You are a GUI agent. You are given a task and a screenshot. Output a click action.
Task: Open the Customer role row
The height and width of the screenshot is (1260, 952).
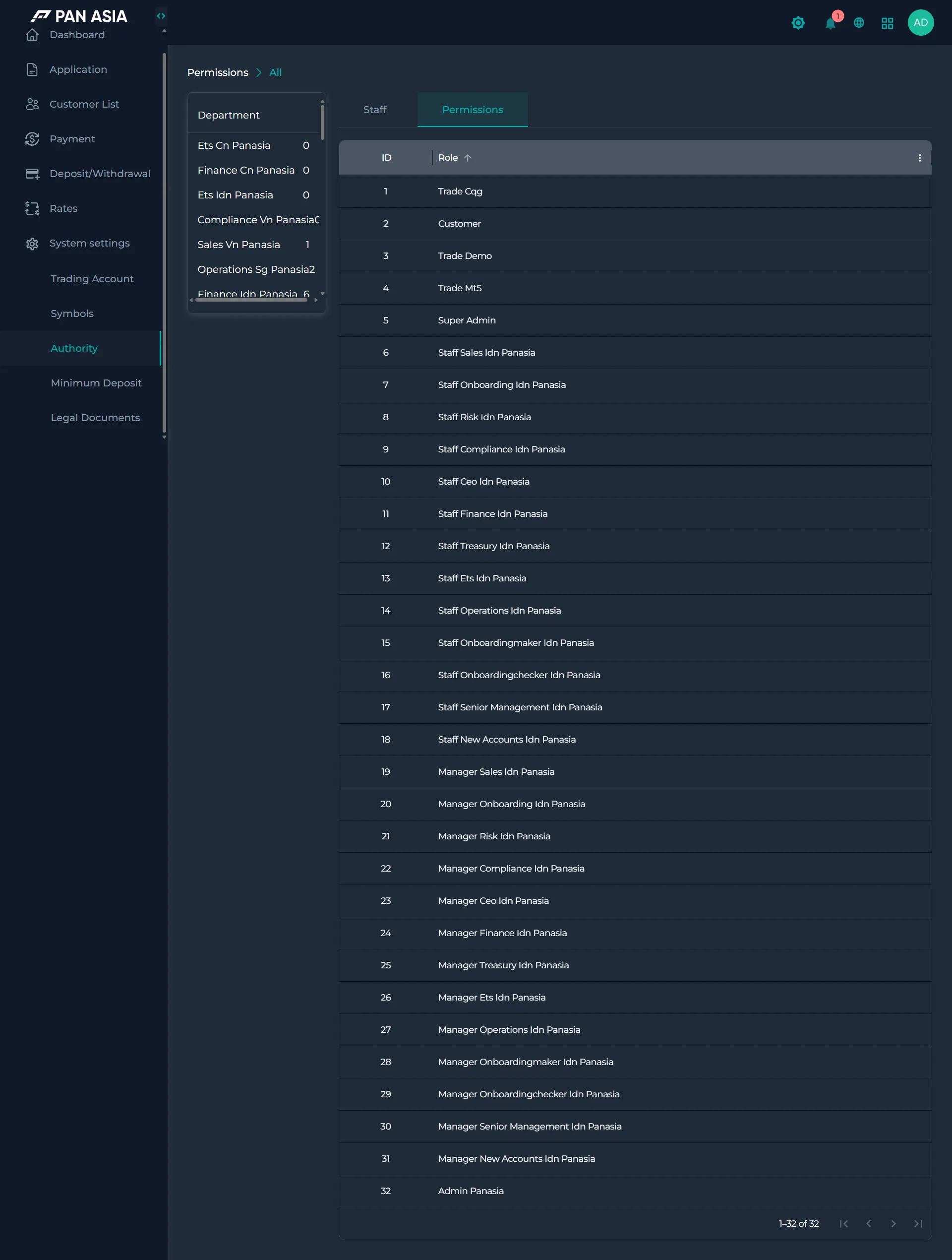pyautogui.click(x=635, y=223)
